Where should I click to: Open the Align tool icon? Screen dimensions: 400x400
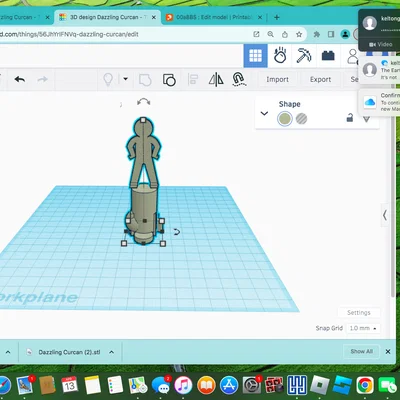(193, 80)
